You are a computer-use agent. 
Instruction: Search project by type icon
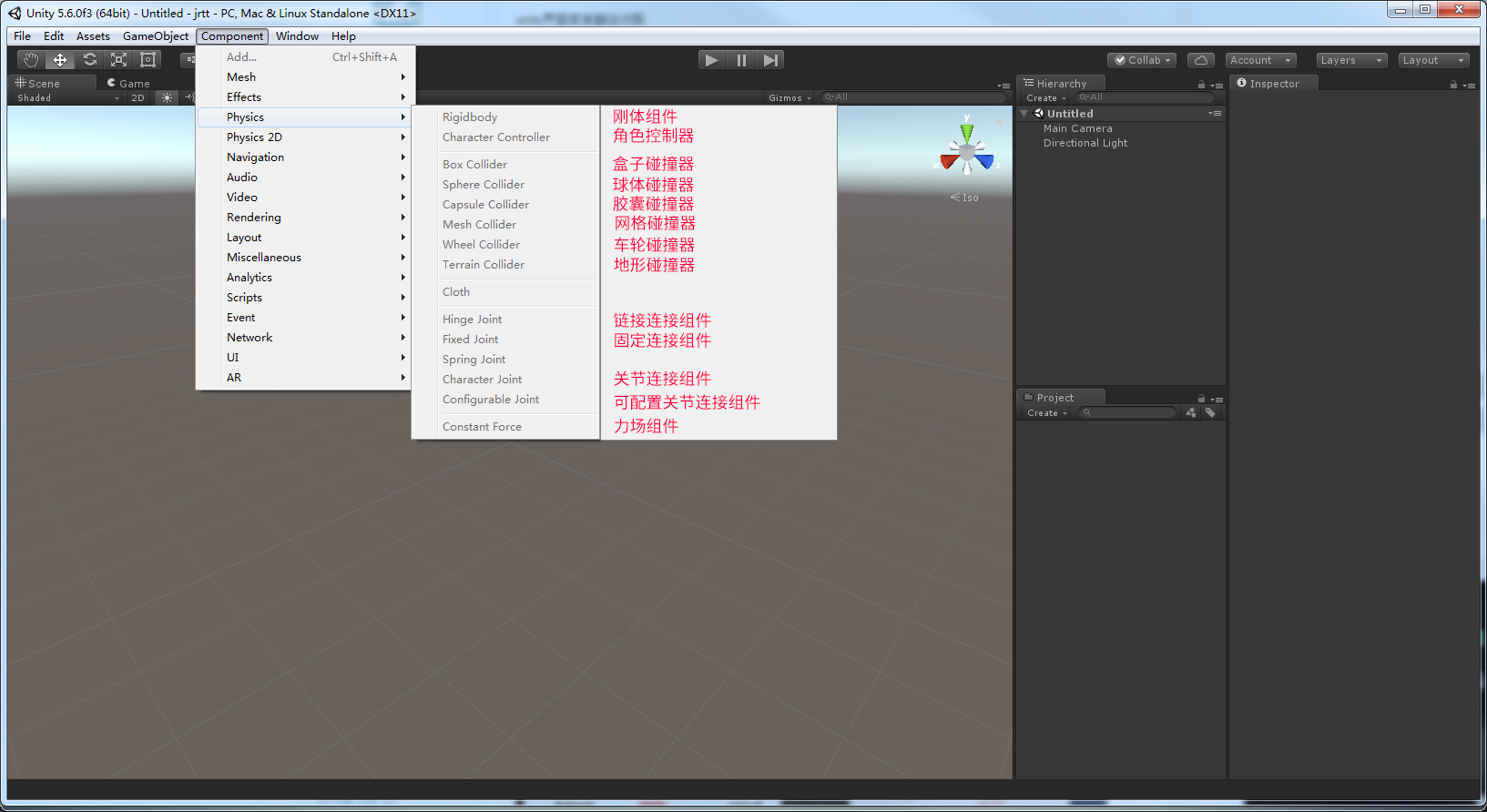[1191, 413]
